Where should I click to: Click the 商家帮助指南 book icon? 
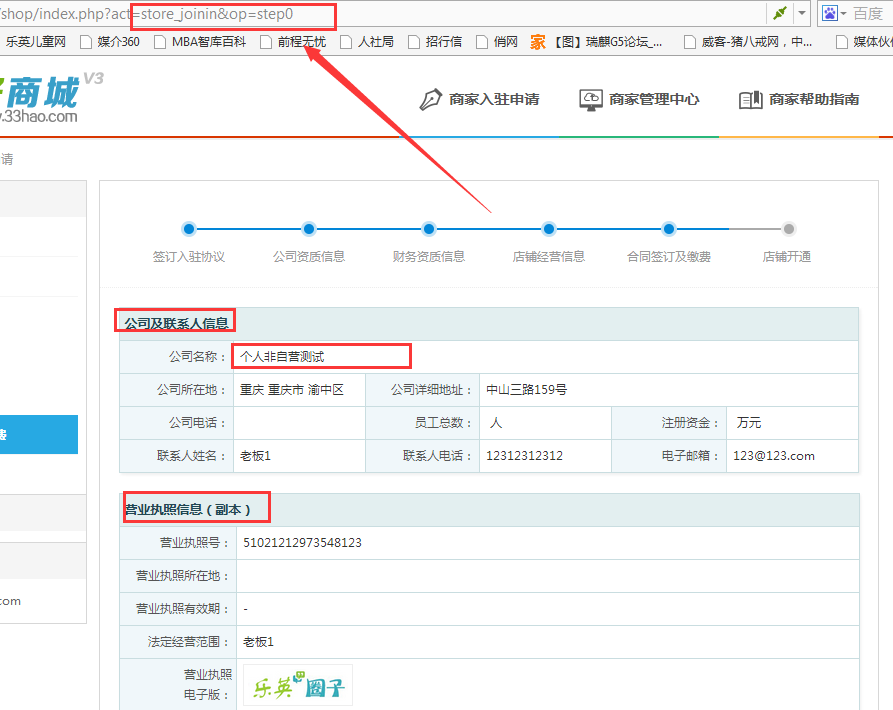(751, 100)
